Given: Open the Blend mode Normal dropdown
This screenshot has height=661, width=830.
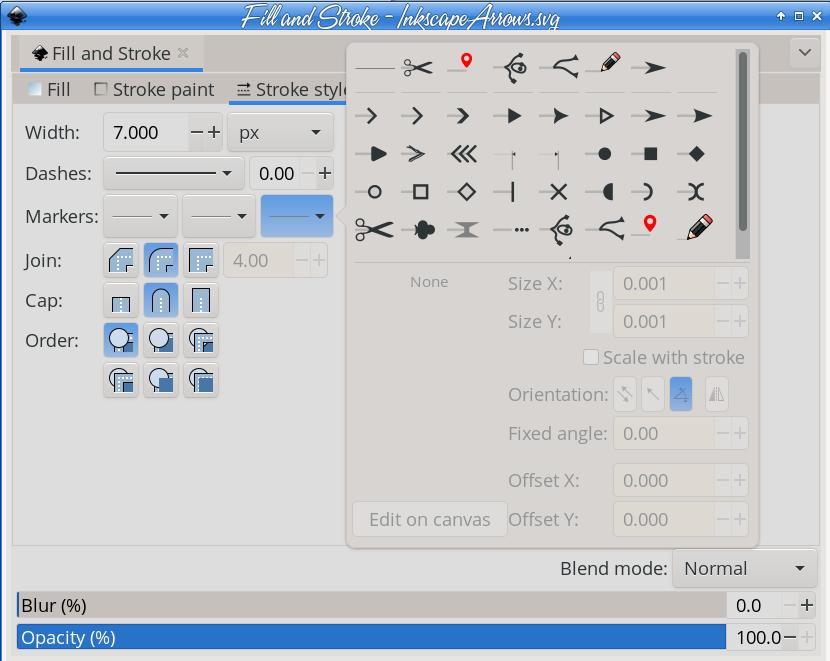Looking at the screenshot, I should (744, 568).
